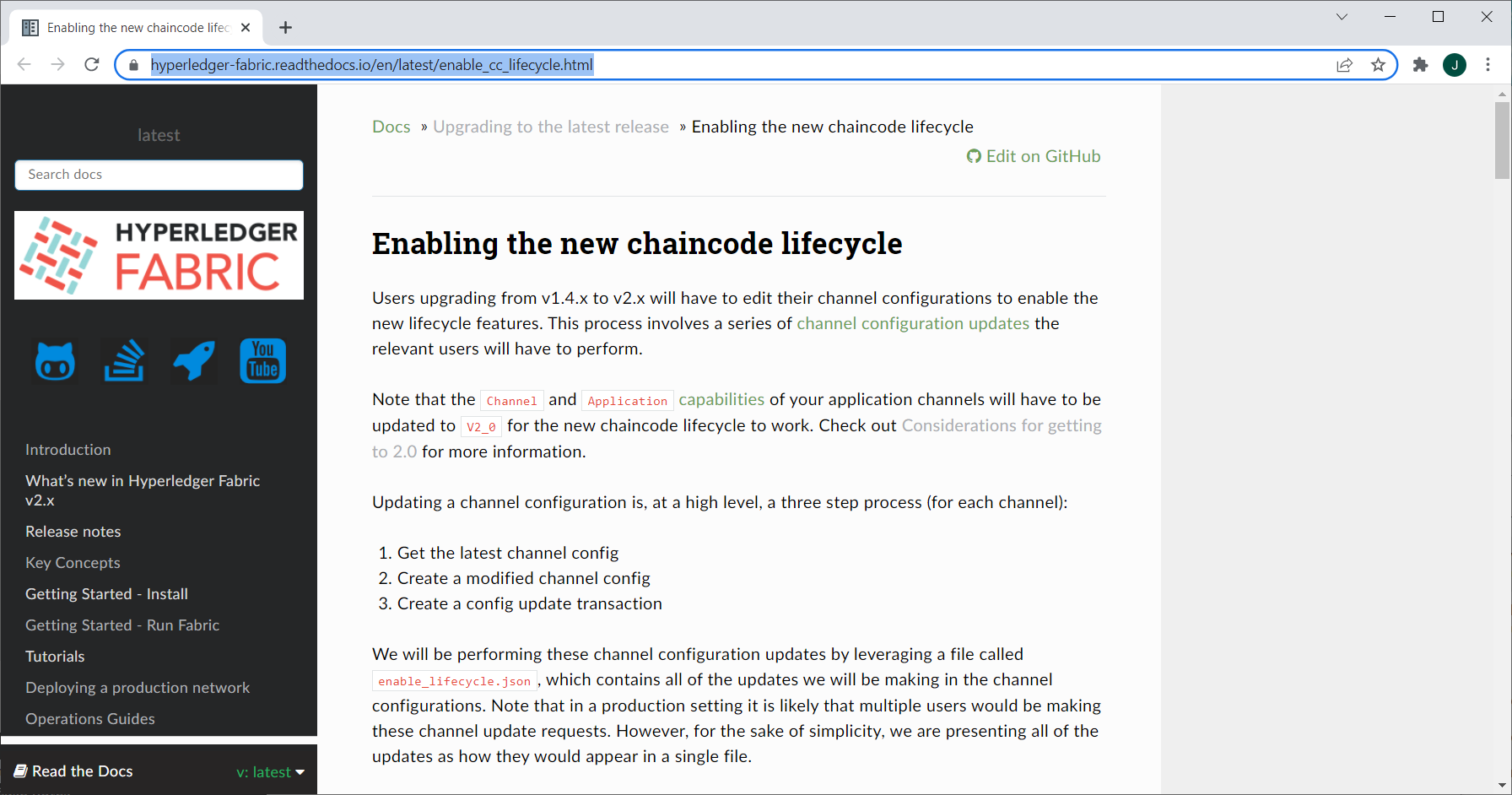Open the Rocket Chat icon link
The width and height of the screenshot is (1512, 795).
tap(194, 361)
